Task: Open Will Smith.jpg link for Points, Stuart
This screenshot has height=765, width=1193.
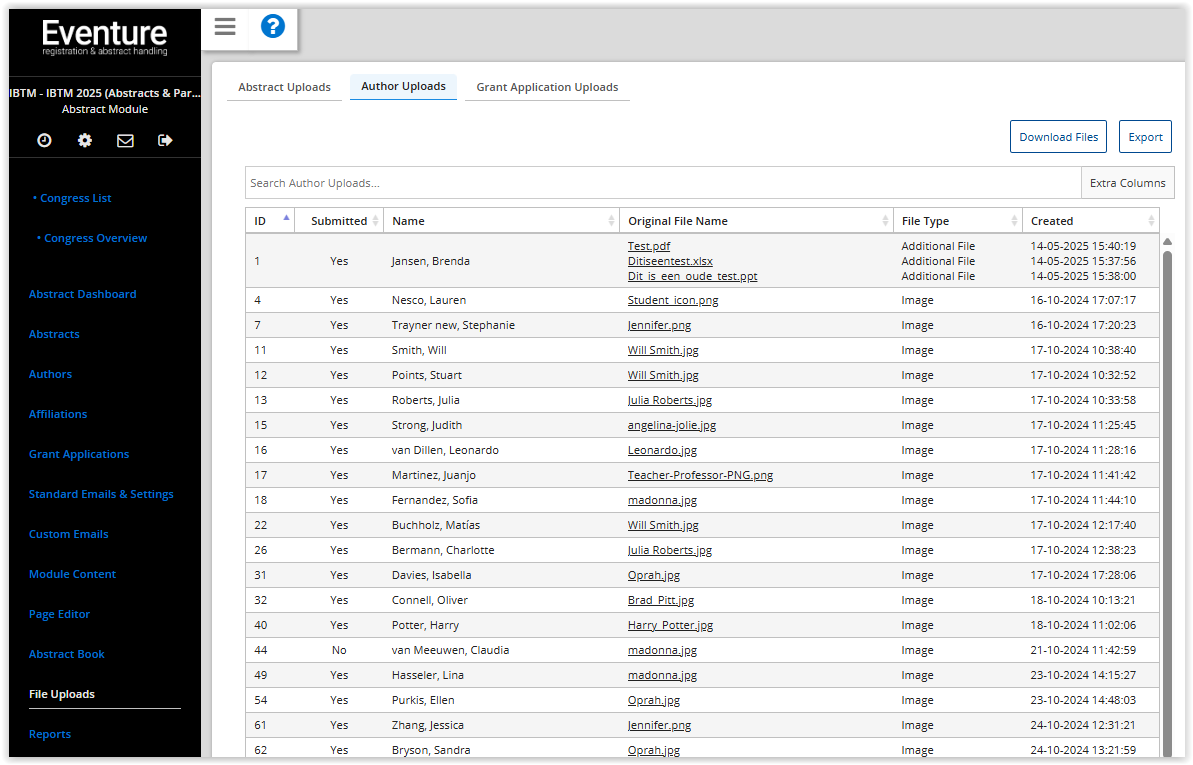Action: click(x=663, y=375)
